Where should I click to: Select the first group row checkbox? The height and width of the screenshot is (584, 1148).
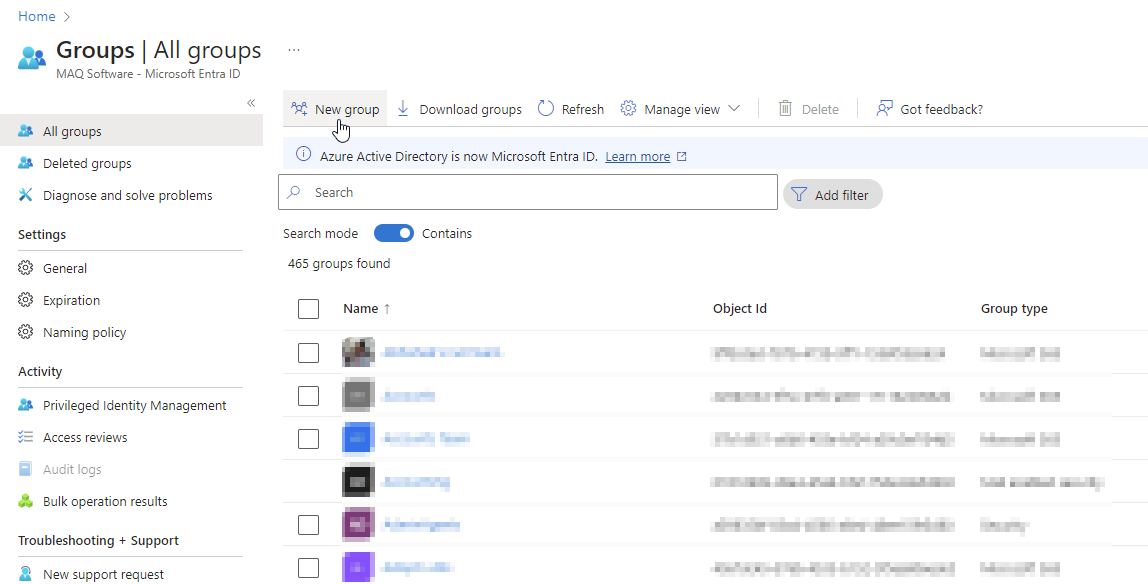pyautogui.click(x=308, y=353)
